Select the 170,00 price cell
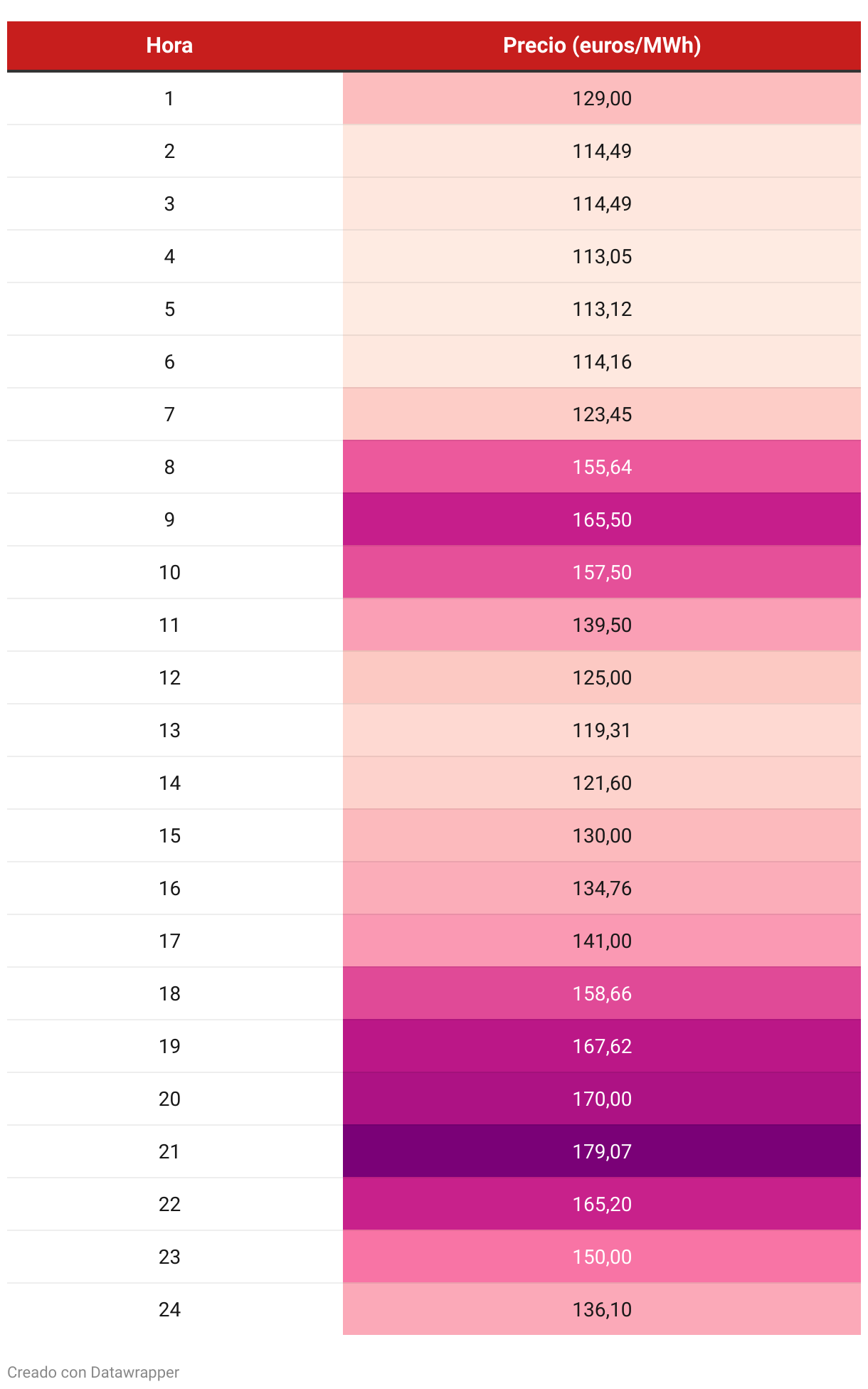 tap(601, 1099)
